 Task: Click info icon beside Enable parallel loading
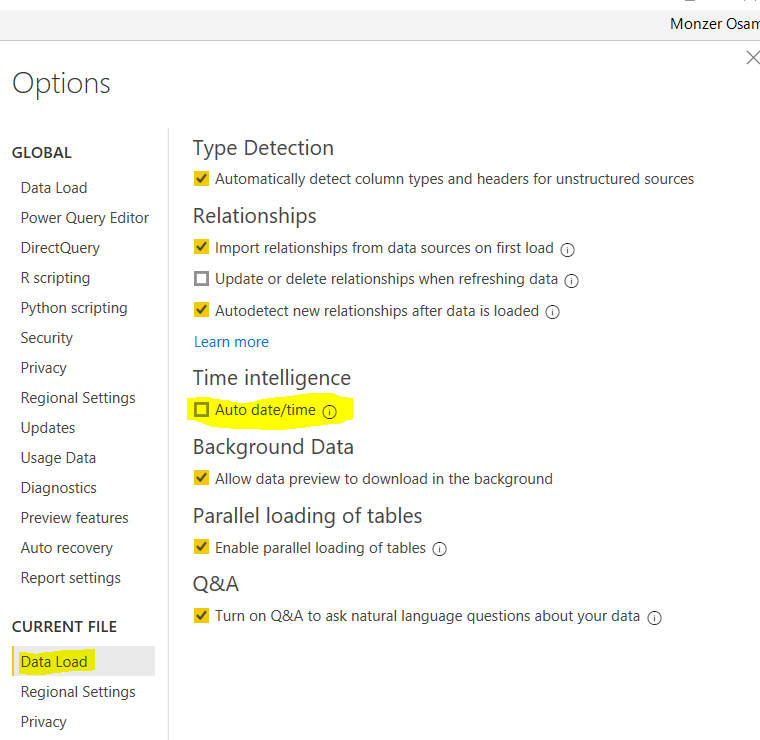pyautogui.click(x=440, y=549)
